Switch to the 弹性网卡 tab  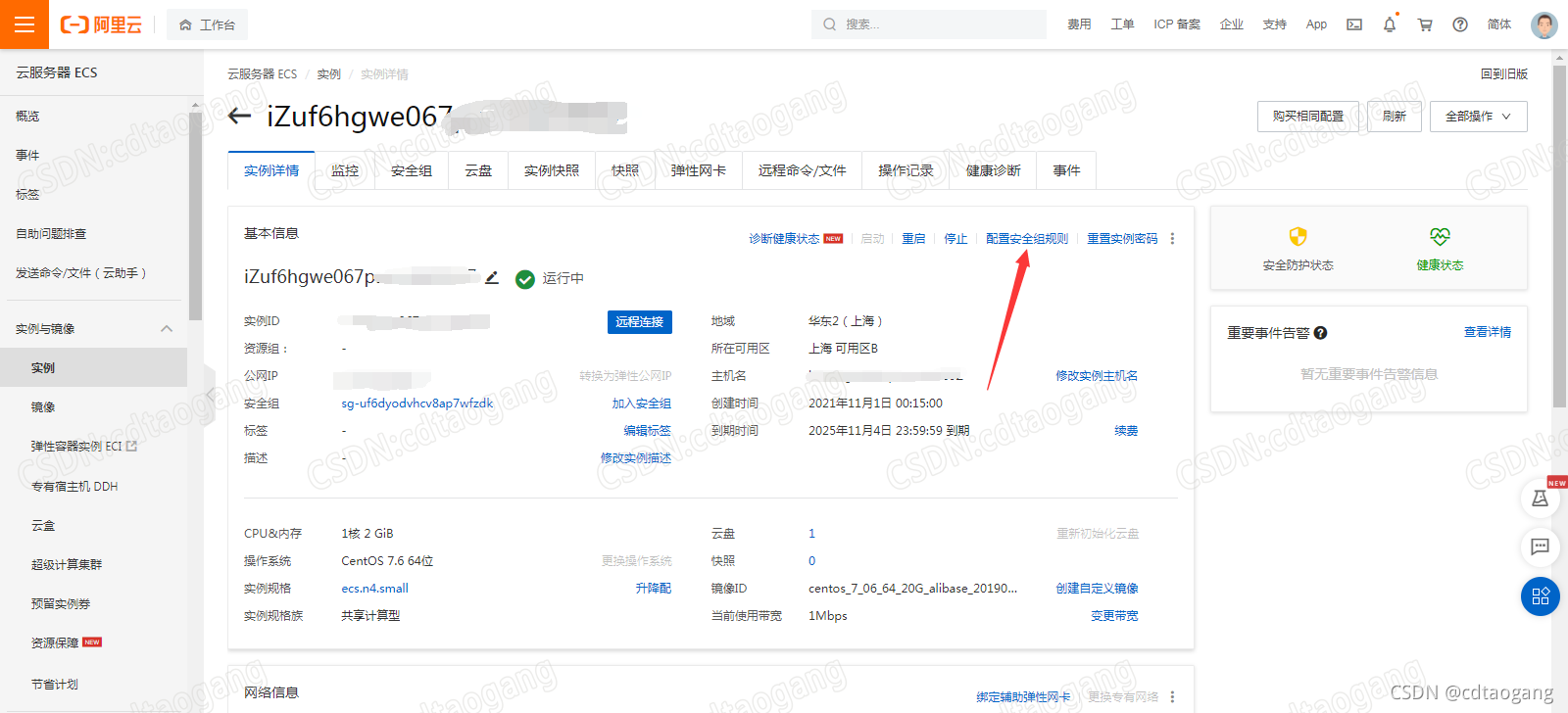click(699, 170)
